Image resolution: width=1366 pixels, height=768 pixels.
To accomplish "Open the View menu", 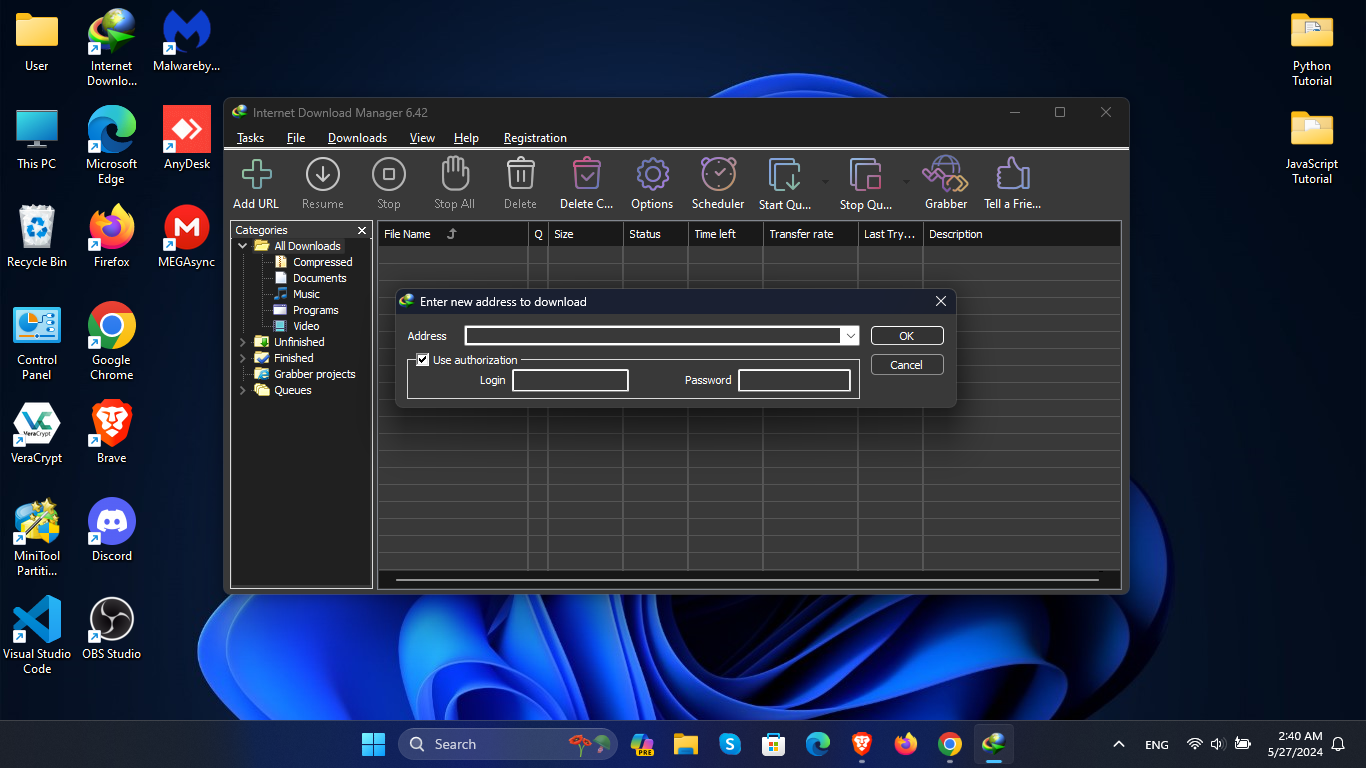I will pyautogui.click(x=422, y=138).
